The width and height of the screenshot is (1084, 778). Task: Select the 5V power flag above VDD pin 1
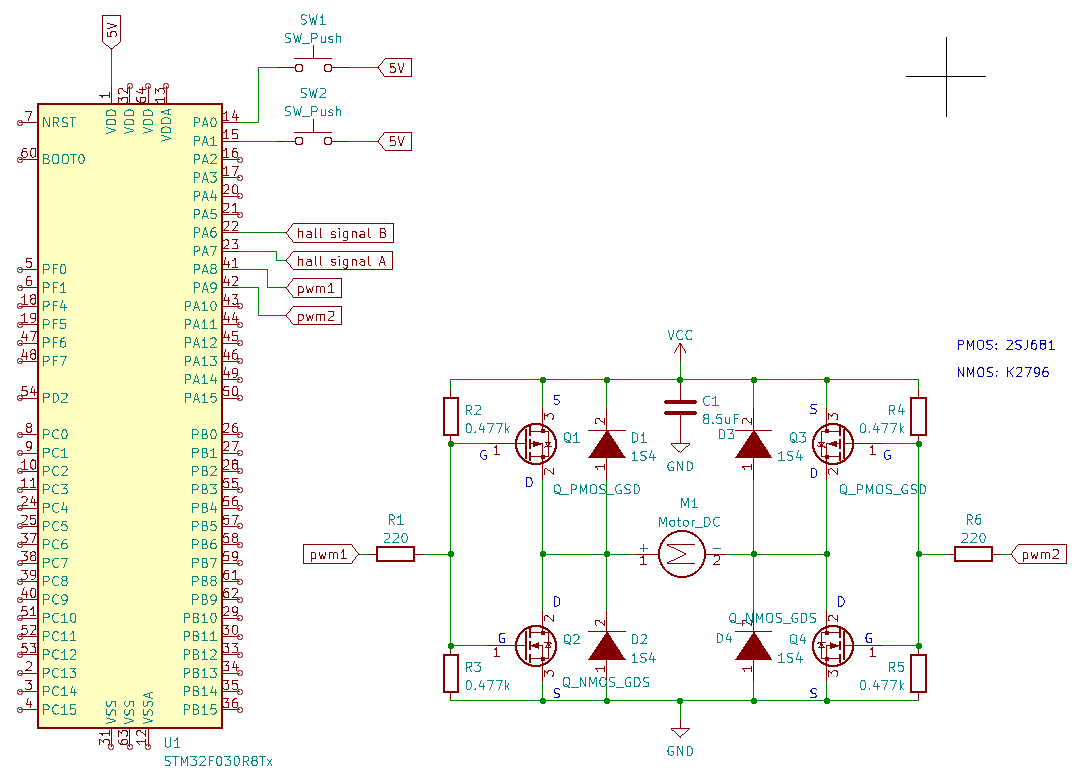[x=111, y=32]
